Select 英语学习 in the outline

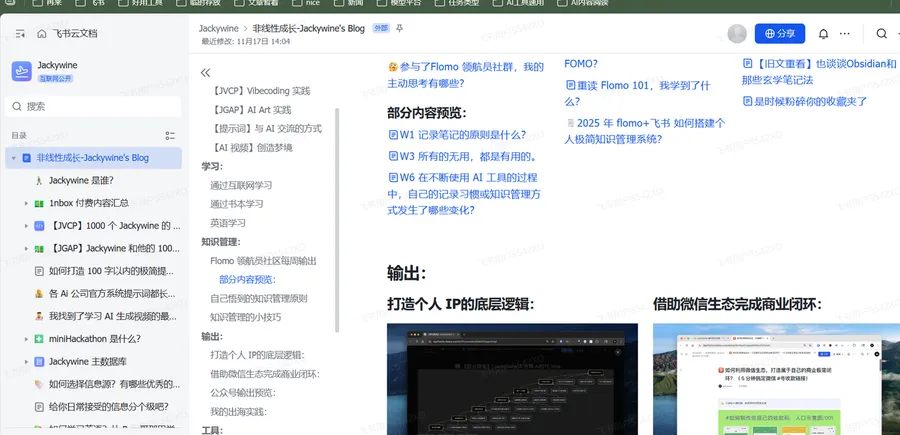(228, 223)
